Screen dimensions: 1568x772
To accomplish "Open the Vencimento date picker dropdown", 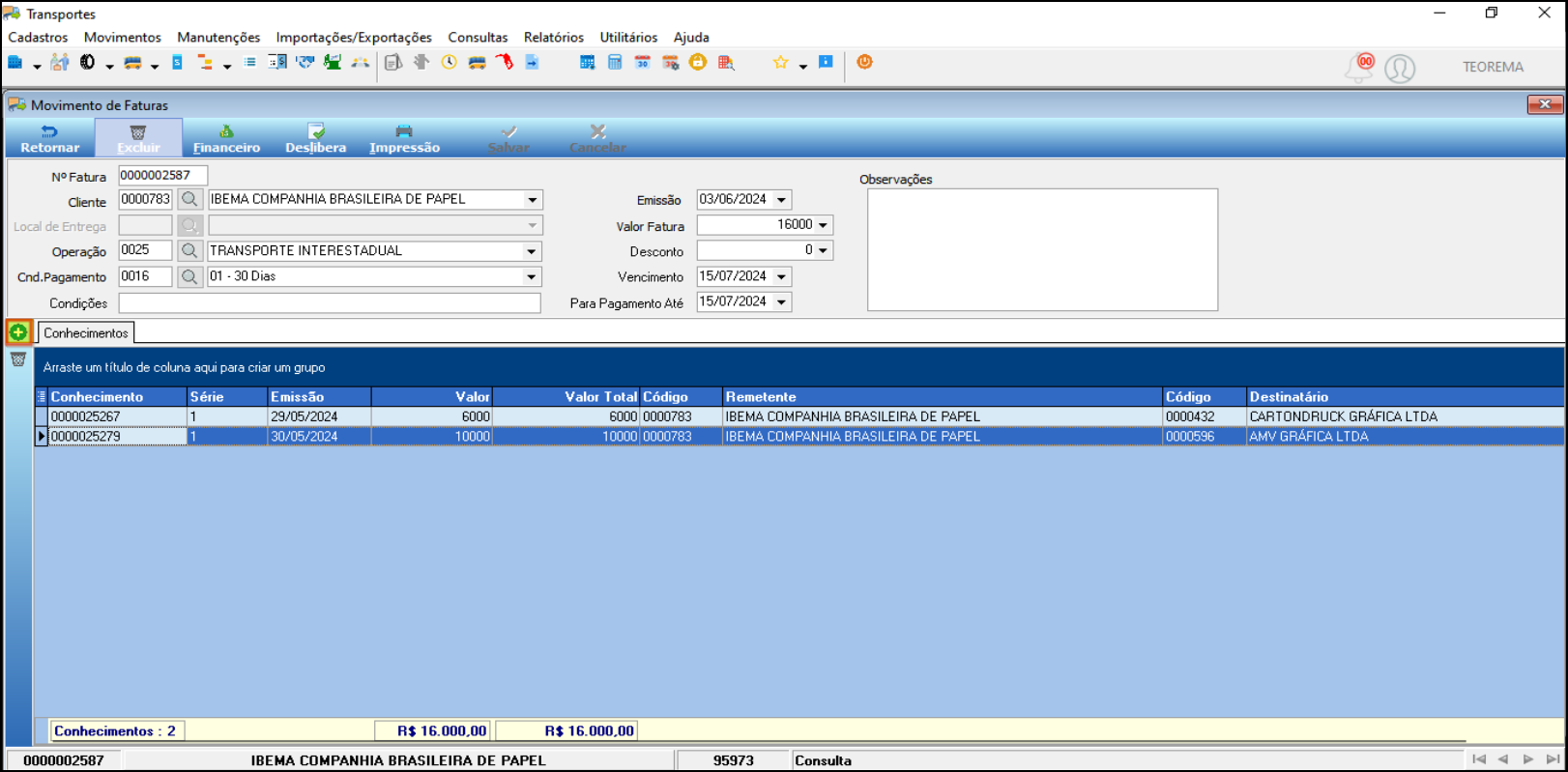I will coord(781,276).
